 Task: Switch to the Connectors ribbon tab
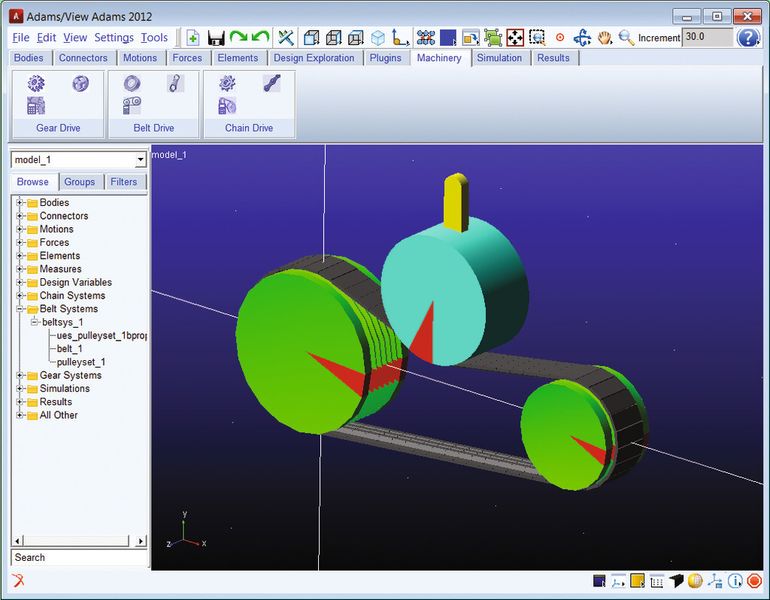tap(83, 58)
